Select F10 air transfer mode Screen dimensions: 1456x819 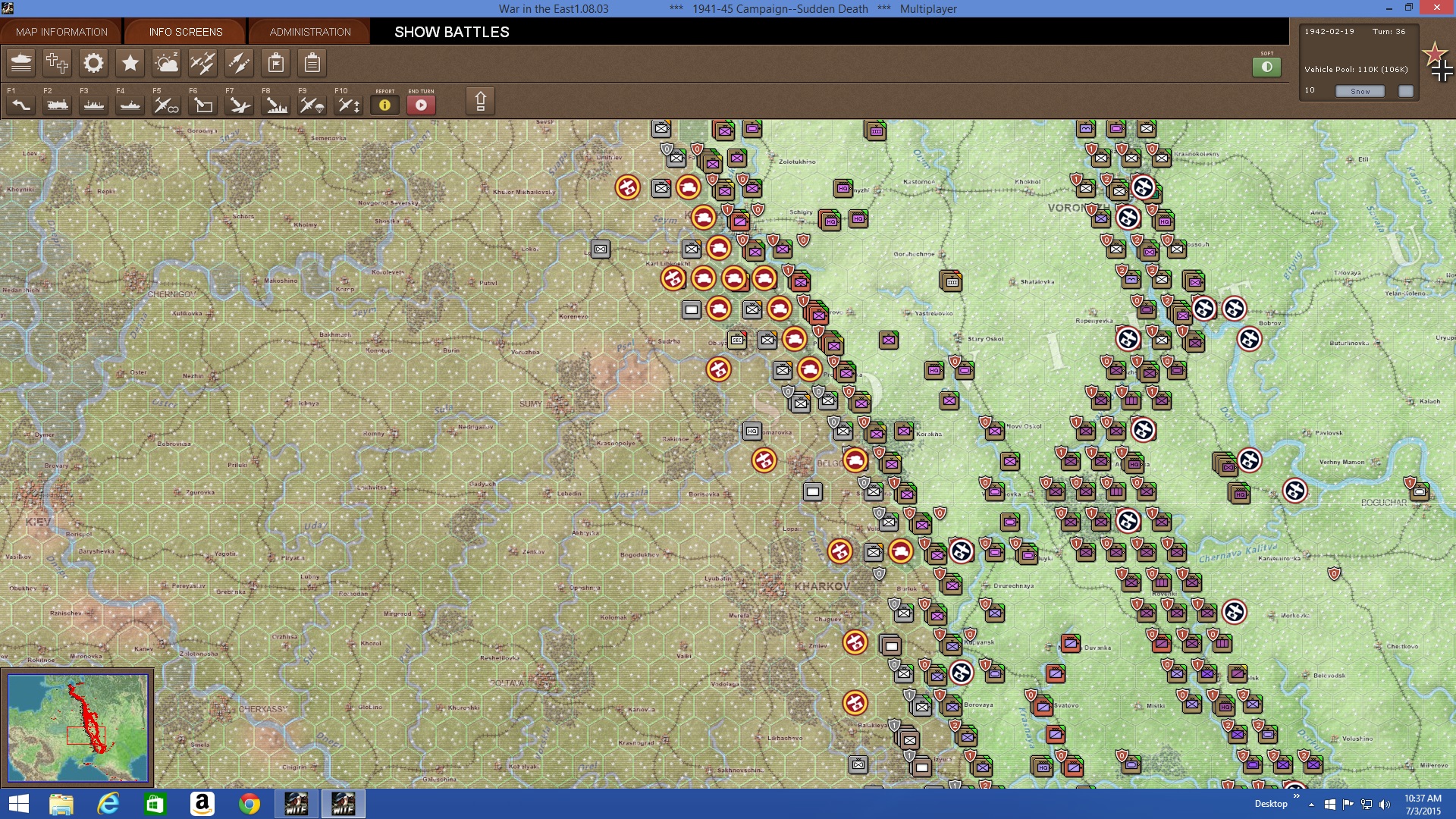[x=349, y=105]
